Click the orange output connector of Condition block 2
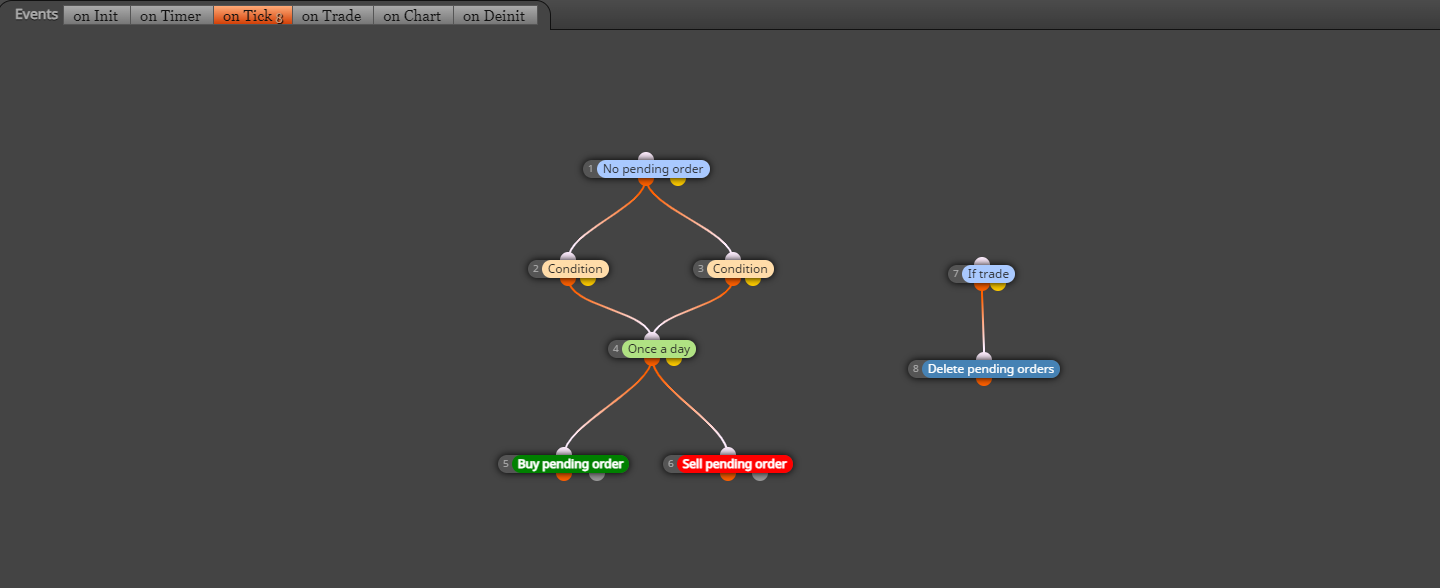This screenshot has height=588, width=1440. pos(568,280)
